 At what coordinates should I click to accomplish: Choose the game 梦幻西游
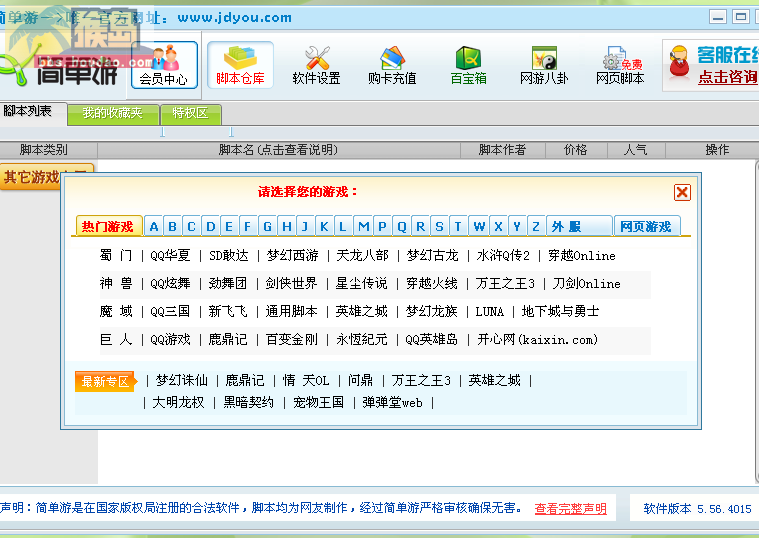click(x=292, y=255)
